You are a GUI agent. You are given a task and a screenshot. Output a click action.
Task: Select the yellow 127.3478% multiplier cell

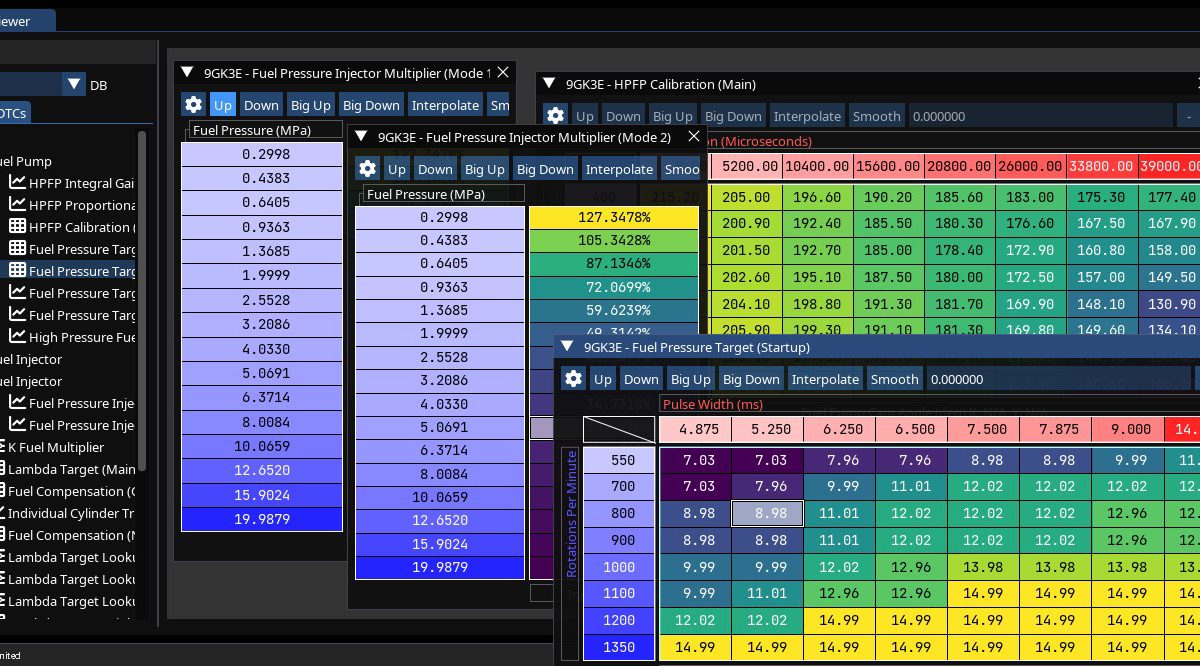point(613,218)
